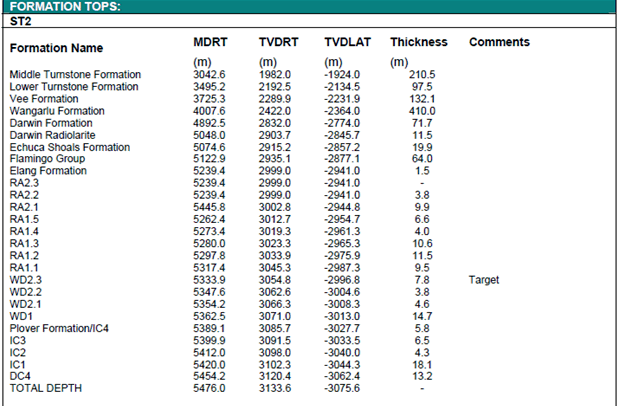The width and height of the screenshot is (624, 406).
Task: Select the Thickness column header
Action: pyautogui.click(x=418, y=42)
